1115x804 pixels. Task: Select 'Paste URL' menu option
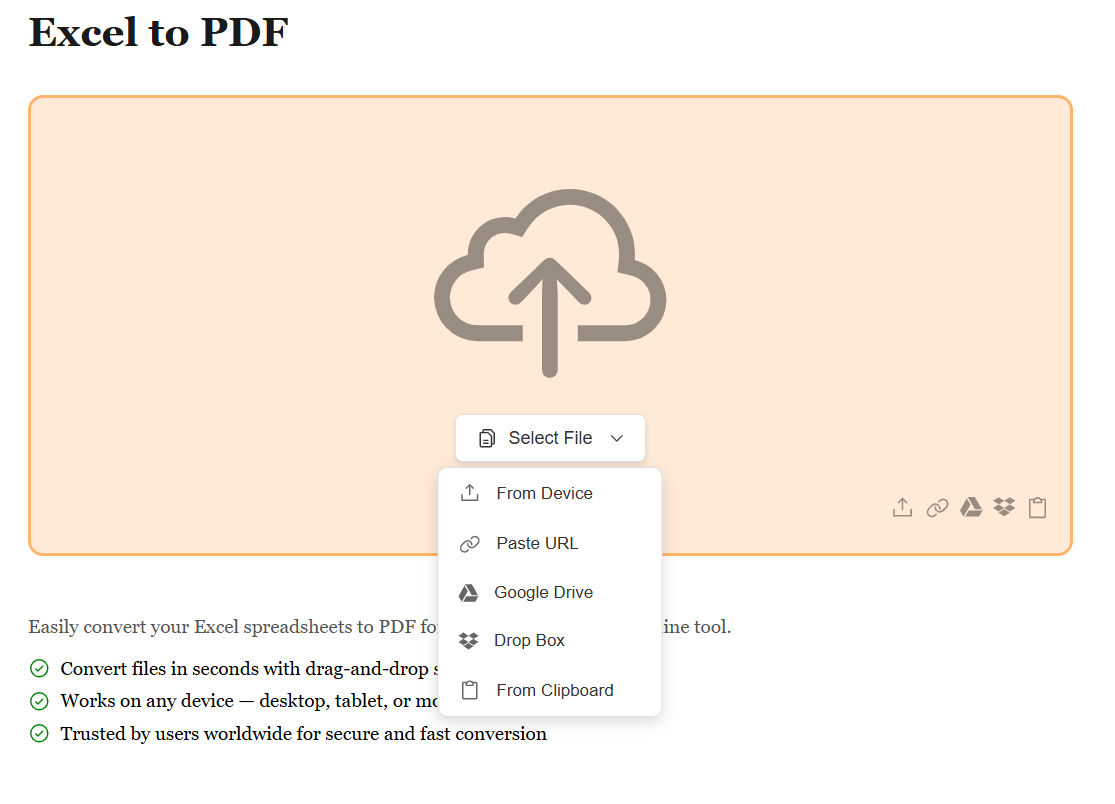point(537,544)
